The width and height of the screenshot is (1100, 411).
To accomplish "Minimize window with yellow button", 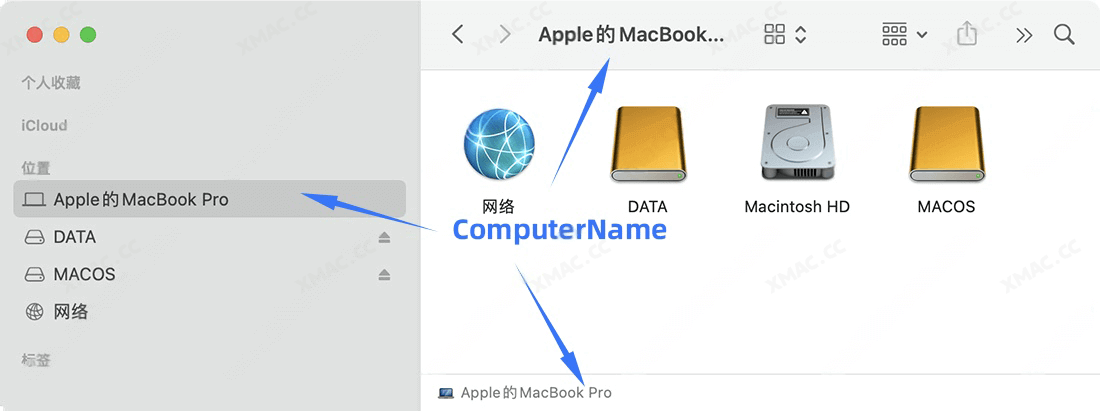I will click(x=61, y=34).
